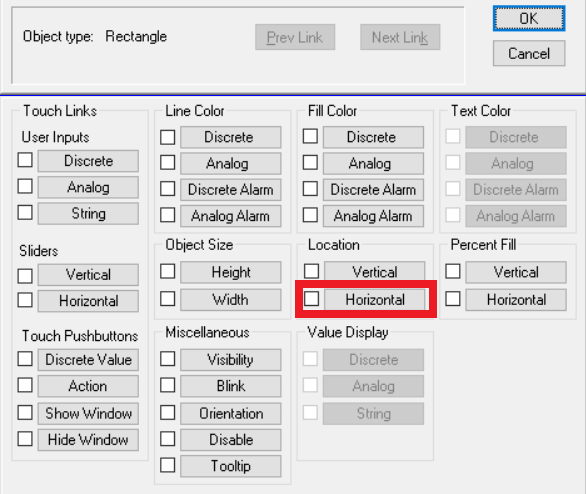The height and width of the screenshot is (494, 586).
Task: Click the Object Size Width button
Action: [231, 300]
